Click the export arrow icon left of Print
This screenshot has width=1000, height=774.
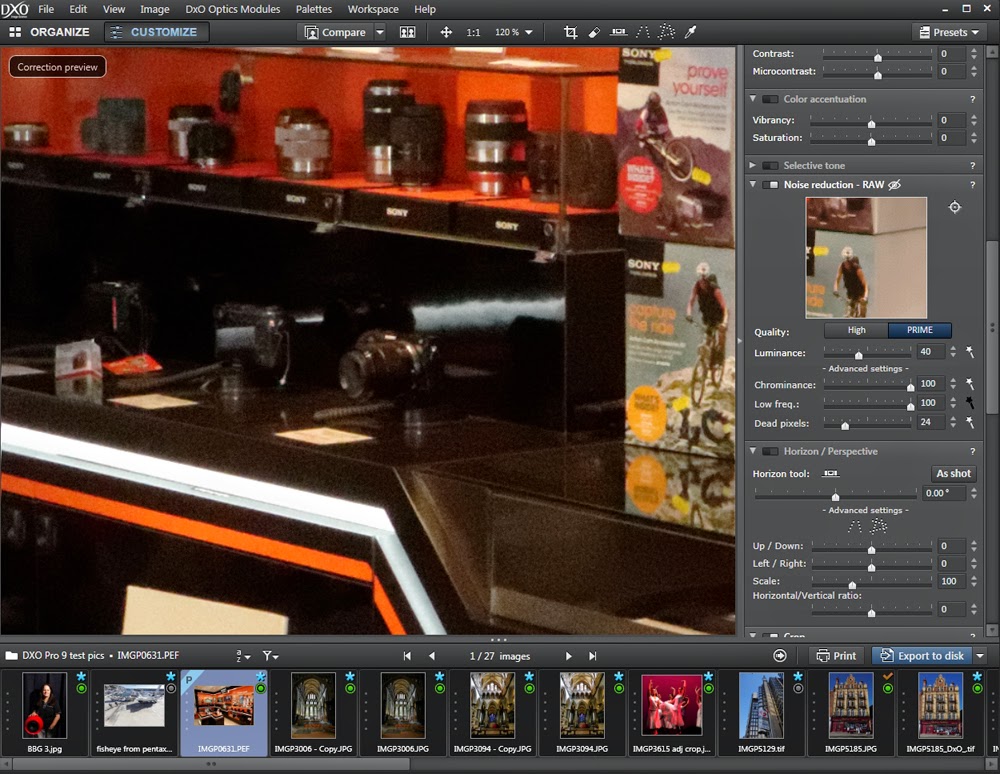coord(779,655)
